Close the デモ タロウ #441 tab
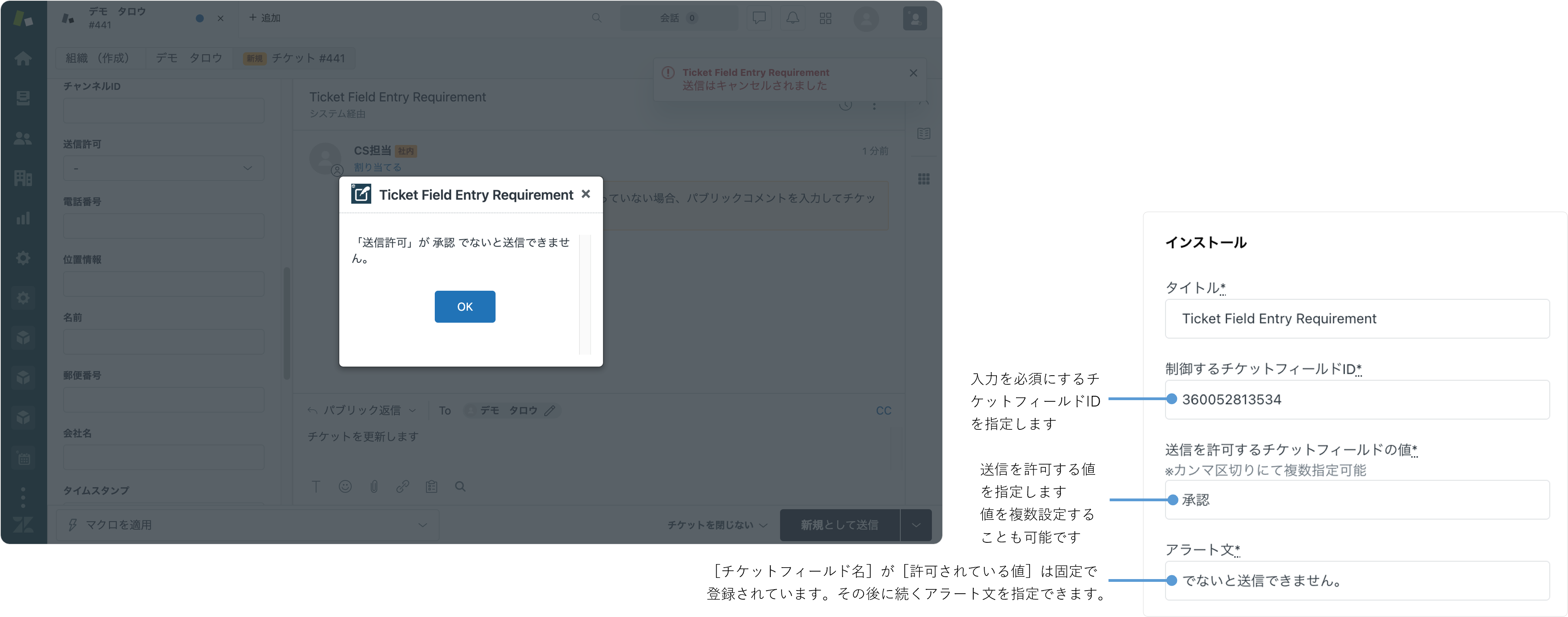1568x617 pixels. [x=220, y=18]
